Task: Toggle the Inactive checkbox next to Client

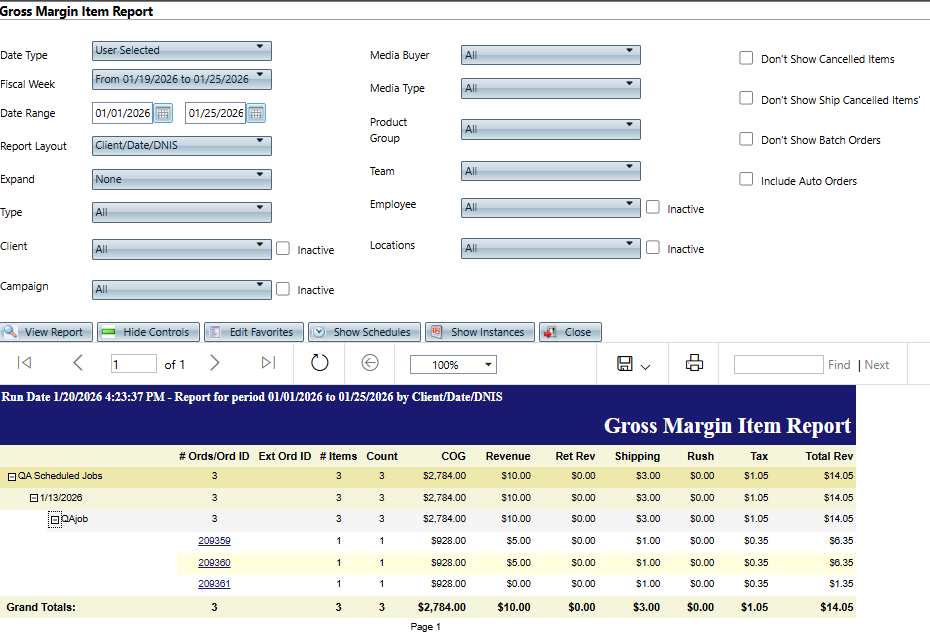Action: coord(283,249)
